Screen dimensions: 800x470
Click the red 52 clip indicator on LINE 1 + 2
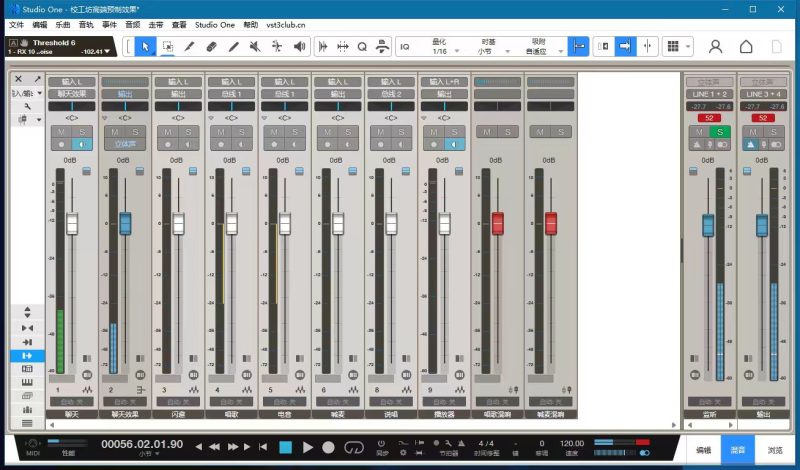tap(709, 118)
